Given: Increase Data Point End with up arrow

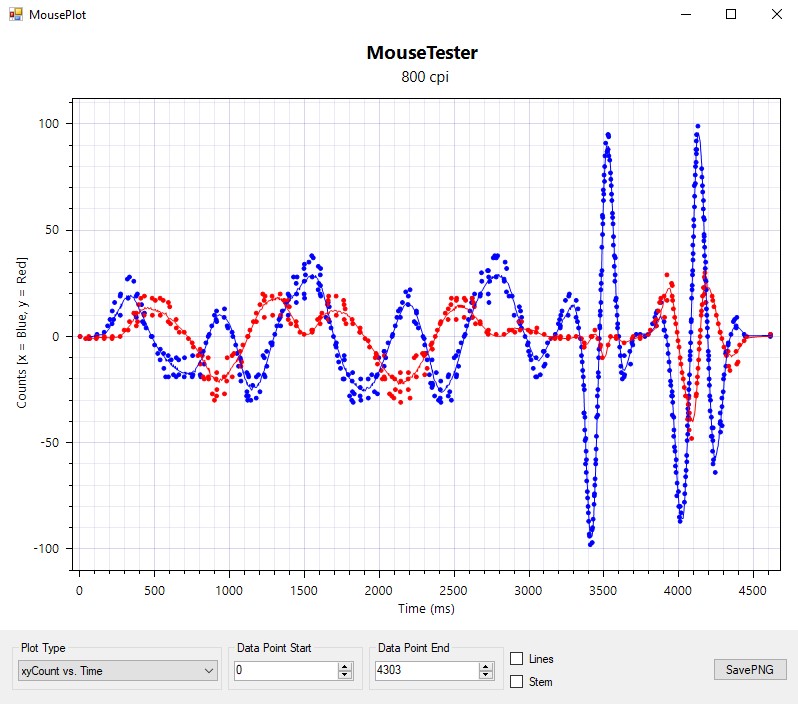Looking at the screenshot, I should click(486, 667).
